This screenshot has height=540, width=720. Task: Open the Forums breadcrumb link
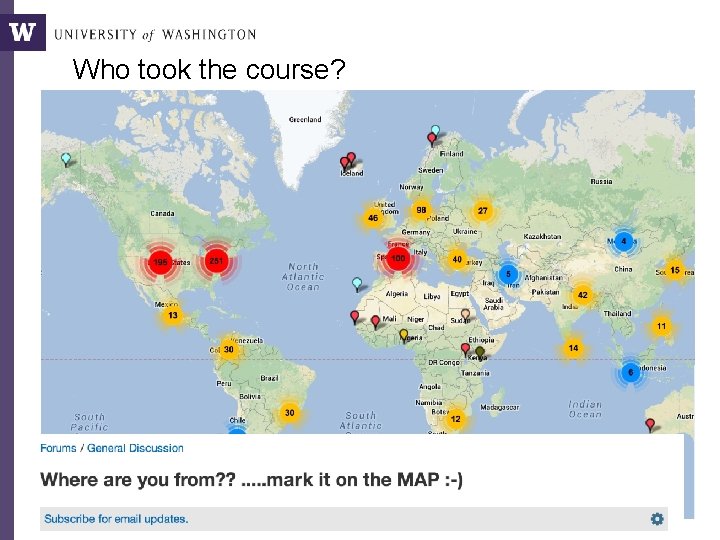point(58,448)
